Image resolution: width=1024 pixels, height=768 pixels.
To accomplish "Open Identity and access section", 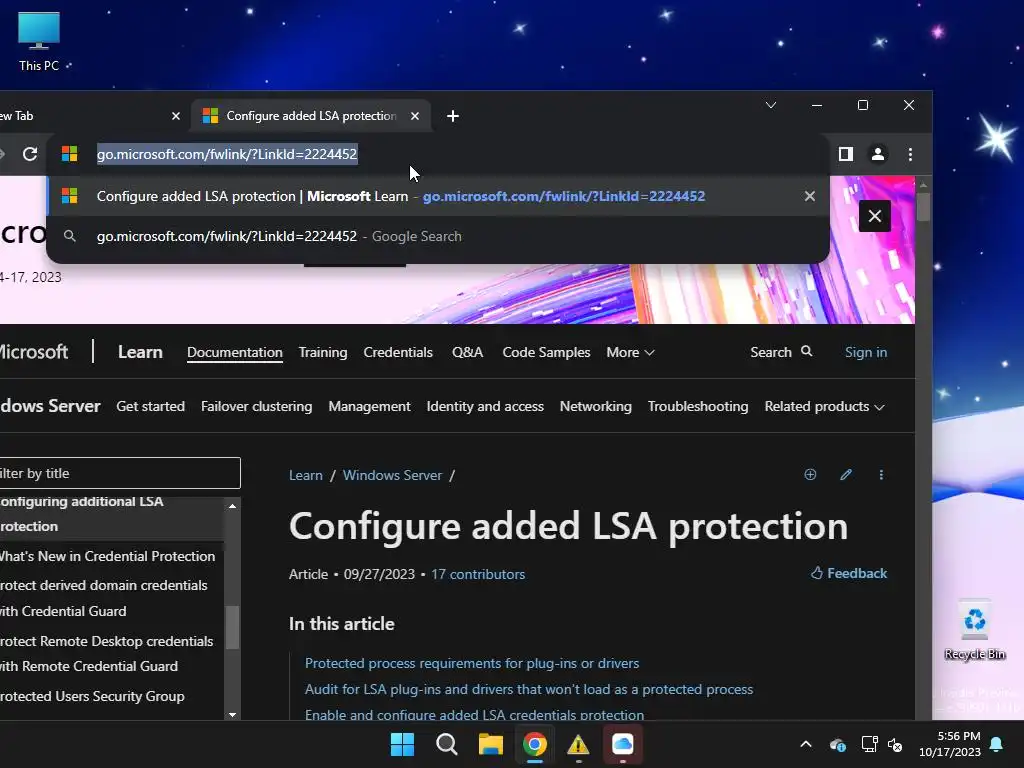I will point(485,406).
